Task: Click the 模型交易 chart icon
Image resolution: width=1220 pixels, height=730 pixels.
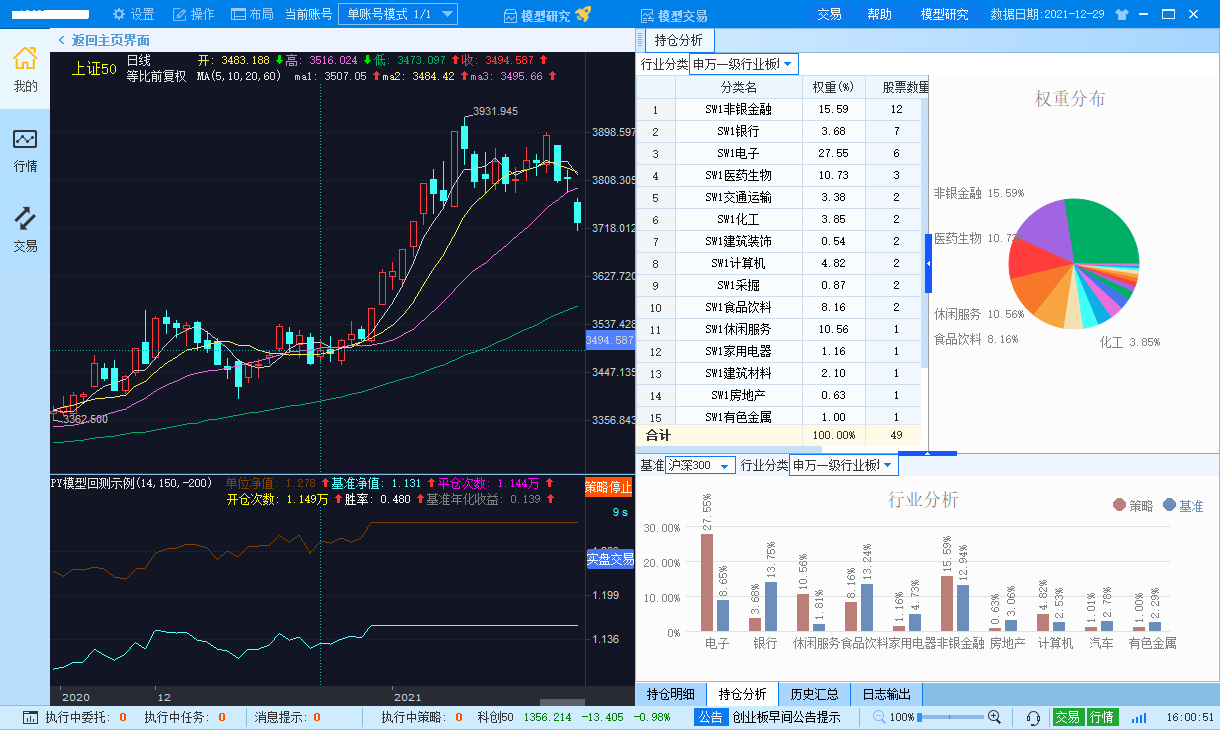Action: [x=647, y=15]
